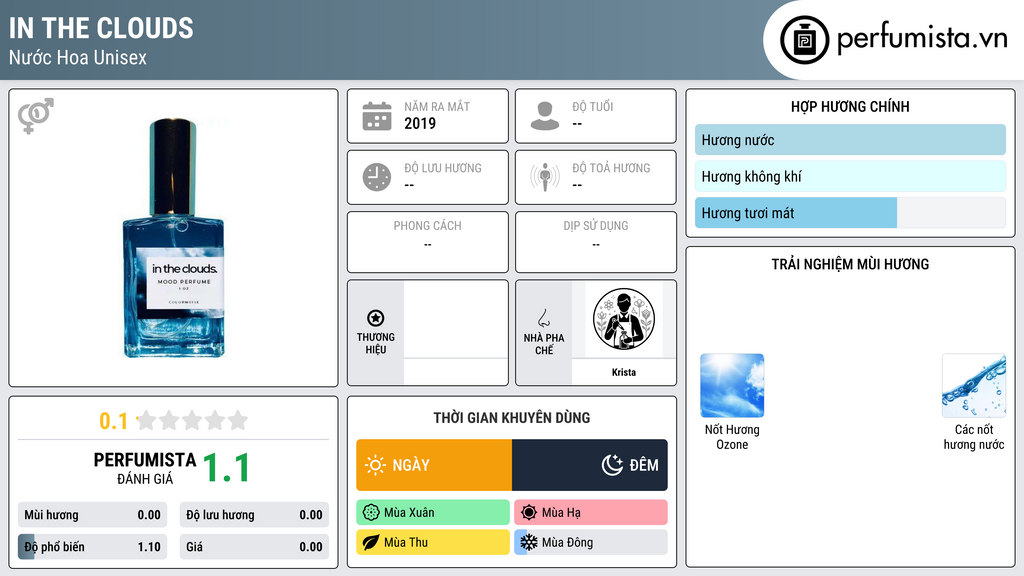Click the clock icon for Độ lưu hương
Screen dimensions: 1024x576
click(377, 177)
